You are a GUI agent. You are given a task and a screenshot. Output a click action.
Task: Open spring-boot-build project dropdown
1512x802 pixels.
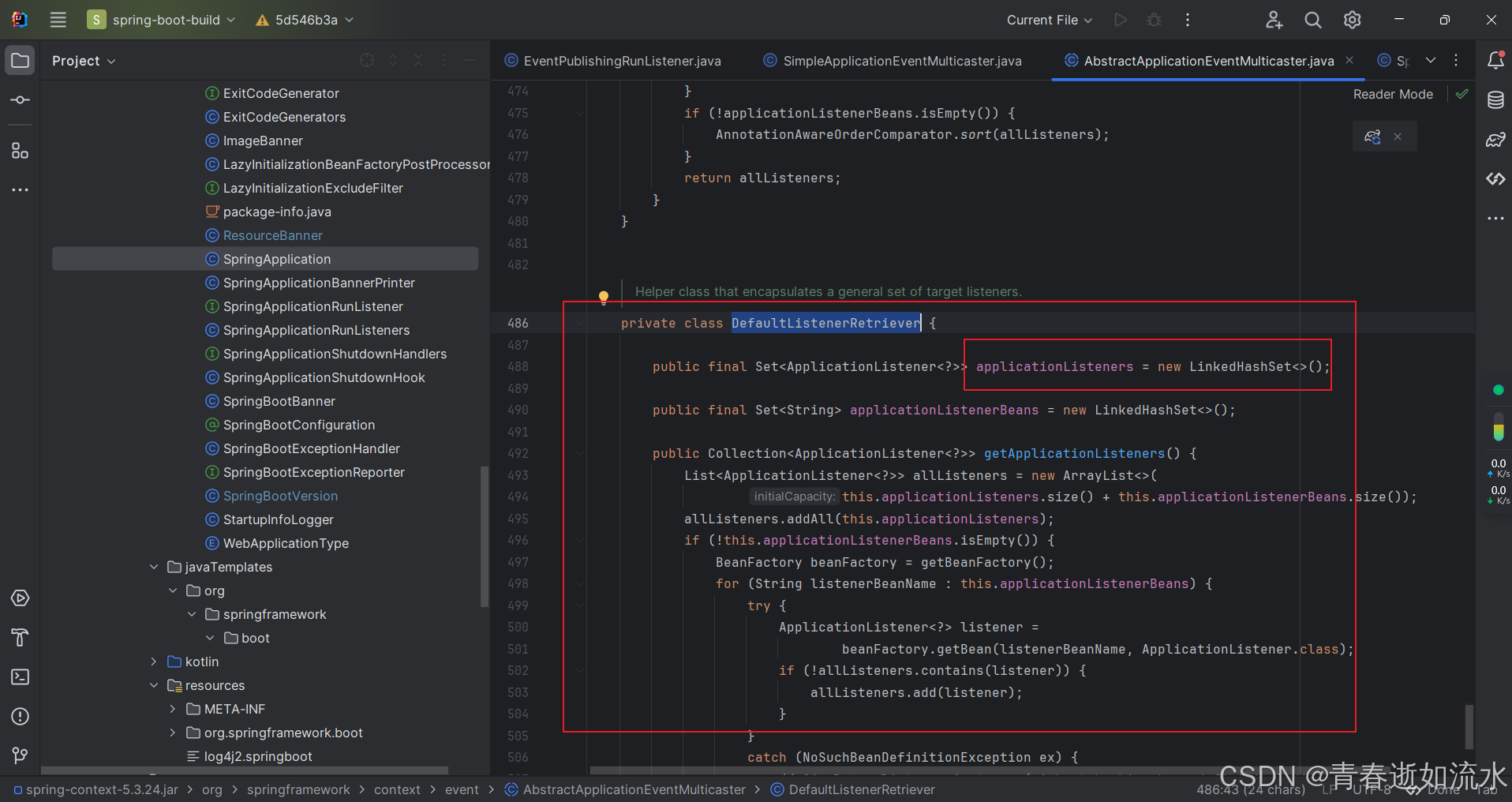[162, 20]
